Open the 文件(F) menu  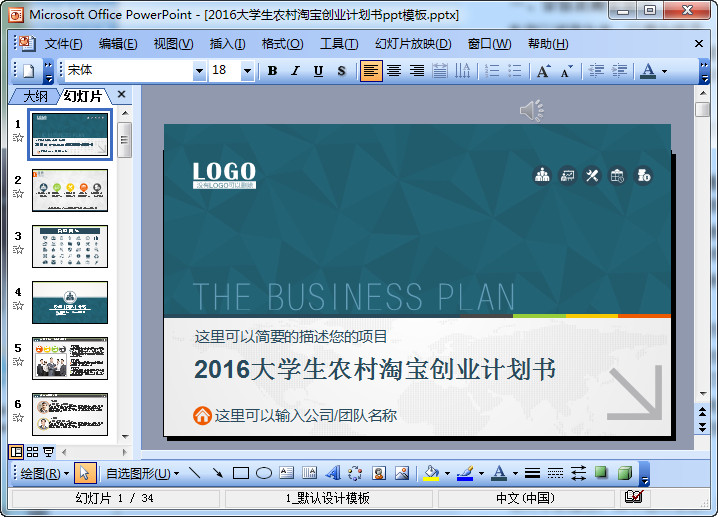click(63, 44)
